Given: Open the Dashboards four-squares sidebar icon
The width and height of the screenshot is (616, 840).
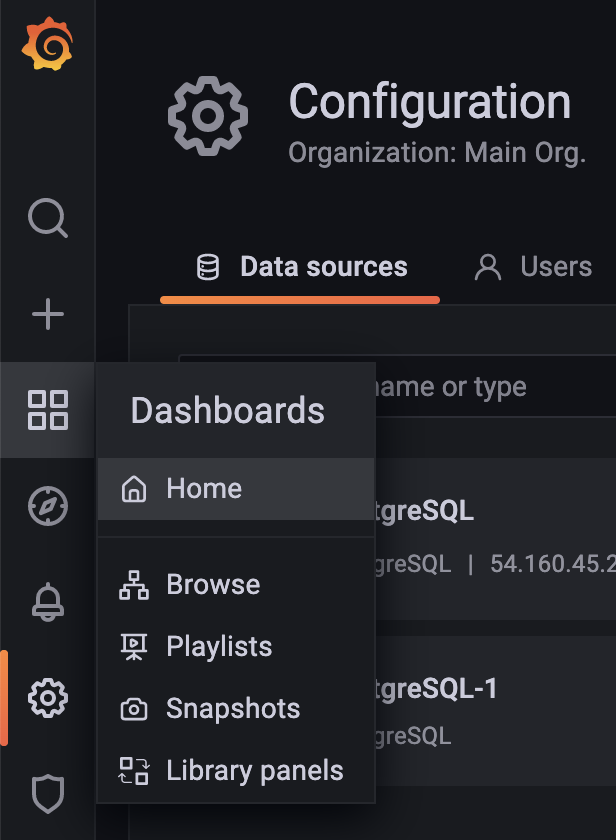Looking at the screenshot, I should 48,410.
